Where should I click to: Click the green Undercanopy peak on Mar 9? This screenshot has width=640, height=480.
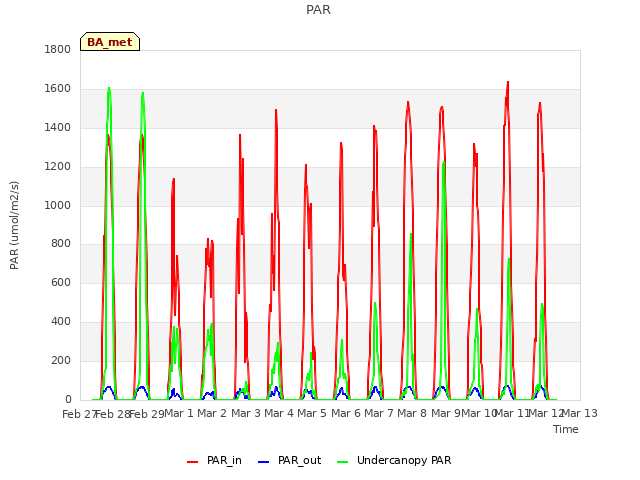pos(444,163)
